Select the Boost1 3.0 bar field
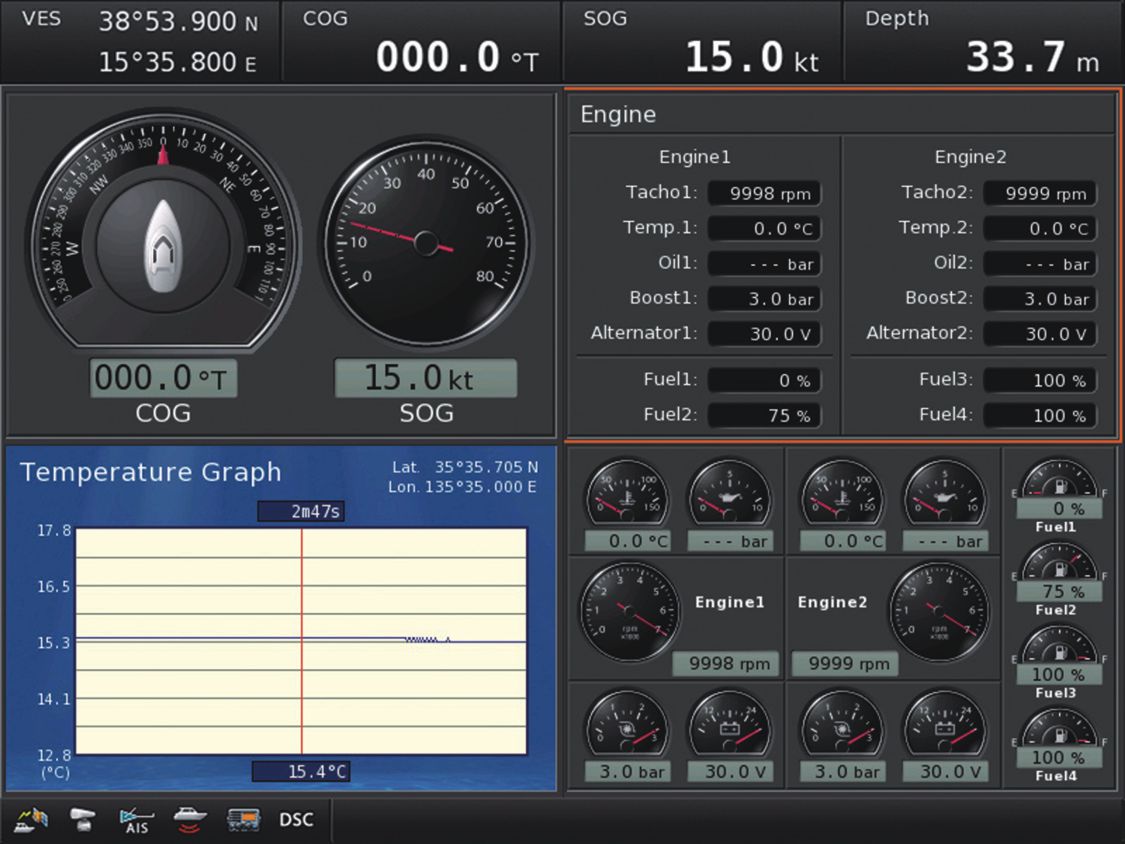 [x=764, y=299]
